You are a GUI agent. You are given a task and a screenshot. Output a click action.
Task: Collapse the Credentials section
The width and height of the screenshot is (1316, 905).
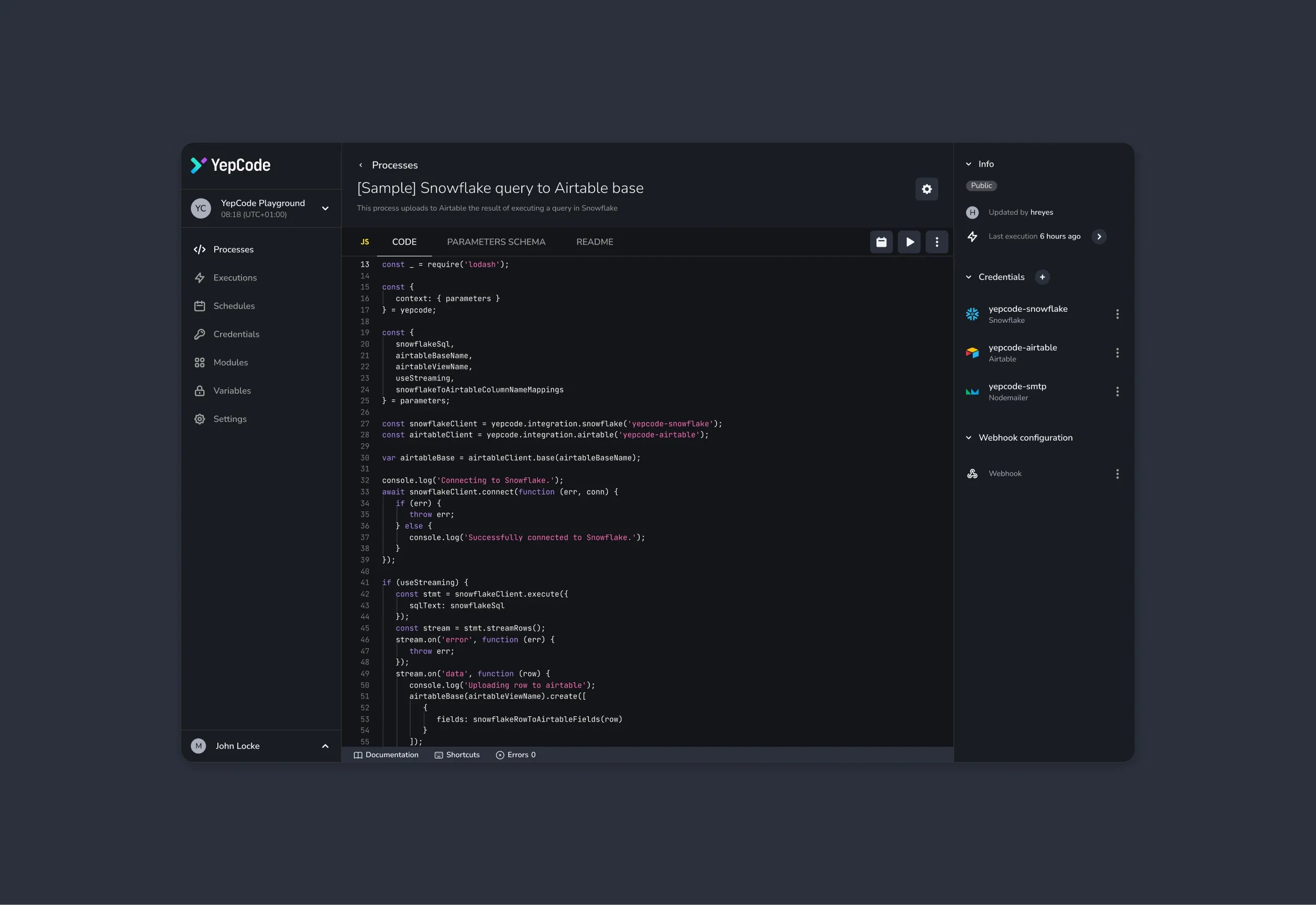(x=968, y=277)
